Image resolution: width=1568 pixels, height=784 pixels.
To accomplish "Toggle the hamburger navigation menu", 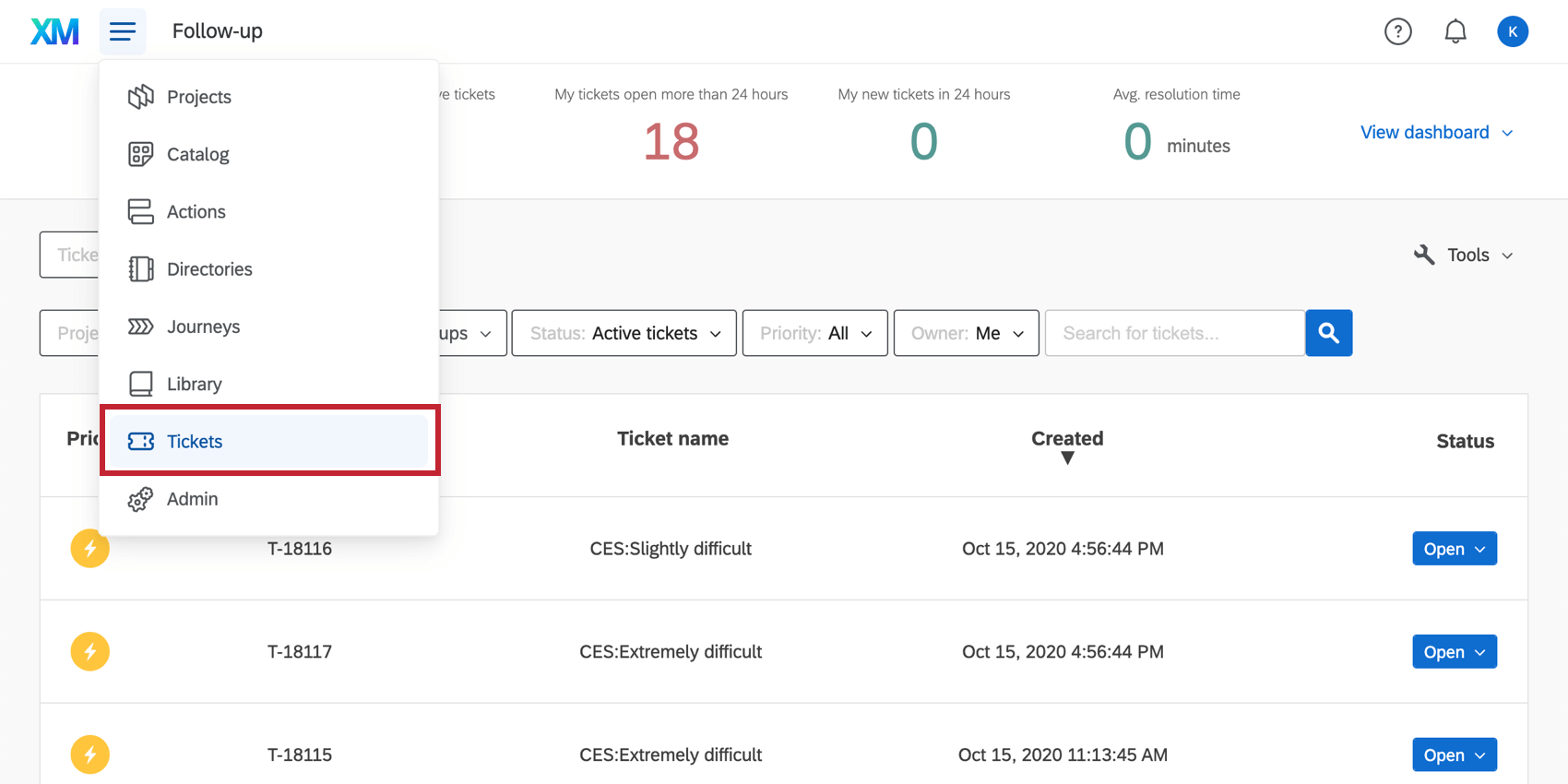I will (123, 31).
